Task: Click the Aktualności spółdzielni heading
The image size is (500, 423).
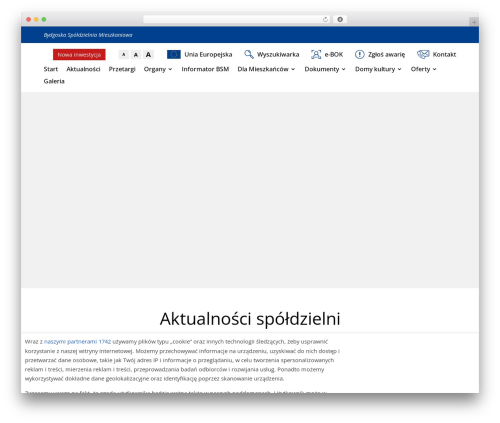Action: click(x=250, y=319)
